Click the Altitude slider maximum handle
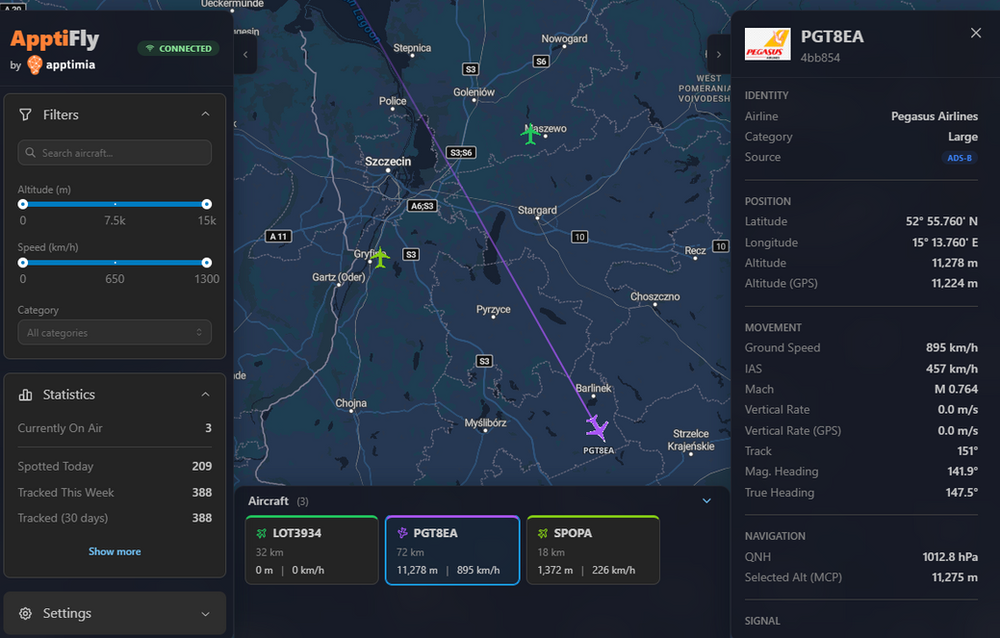The image size is (1000, 638). tap(207, 204)
